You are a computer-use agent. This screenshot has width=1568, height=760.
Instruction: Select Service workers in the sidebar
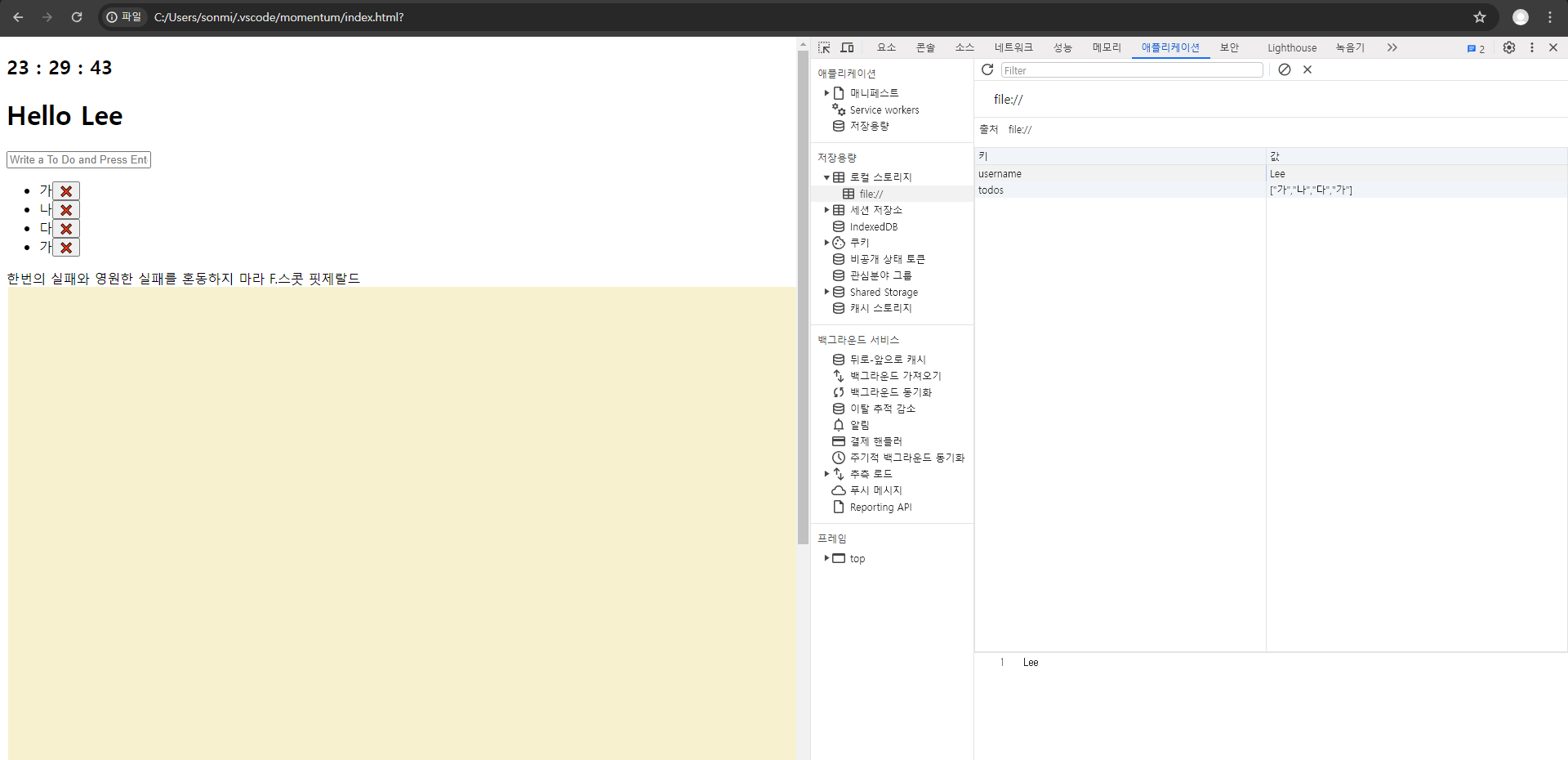[884, 110]
